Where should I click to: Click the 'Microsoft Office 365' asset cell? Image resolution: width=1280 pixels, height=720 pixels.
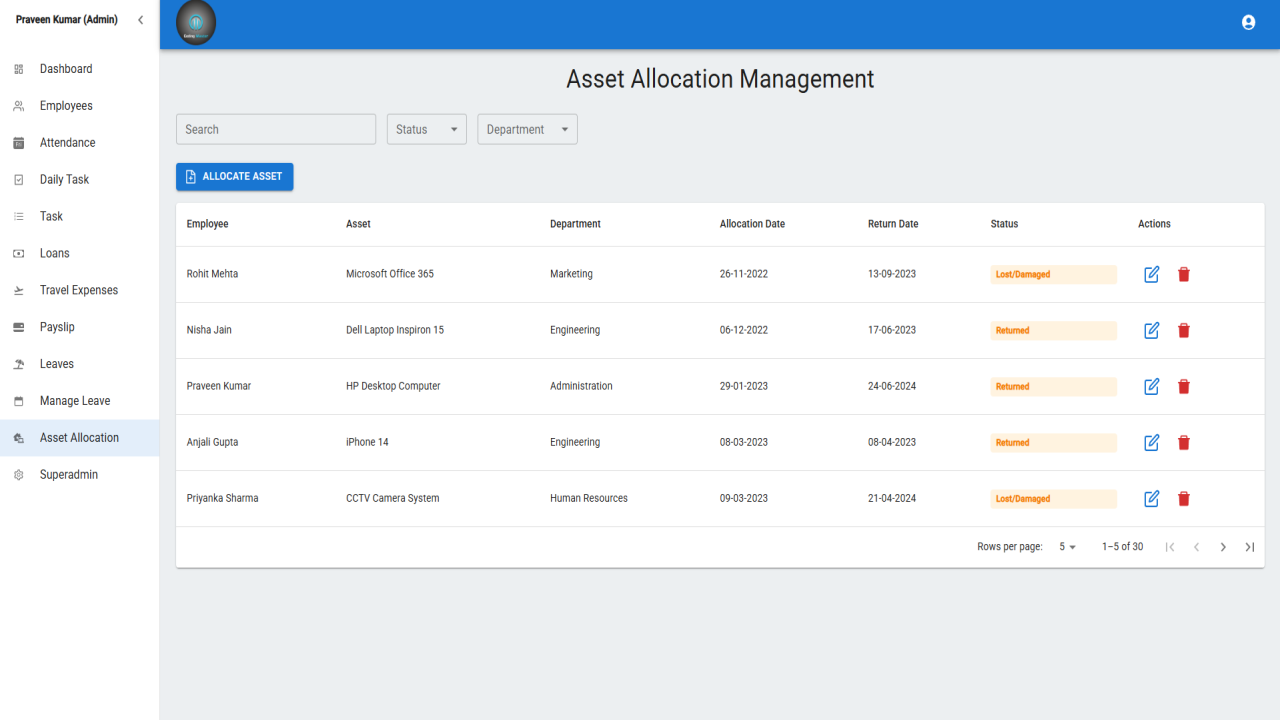coord(390,274)
